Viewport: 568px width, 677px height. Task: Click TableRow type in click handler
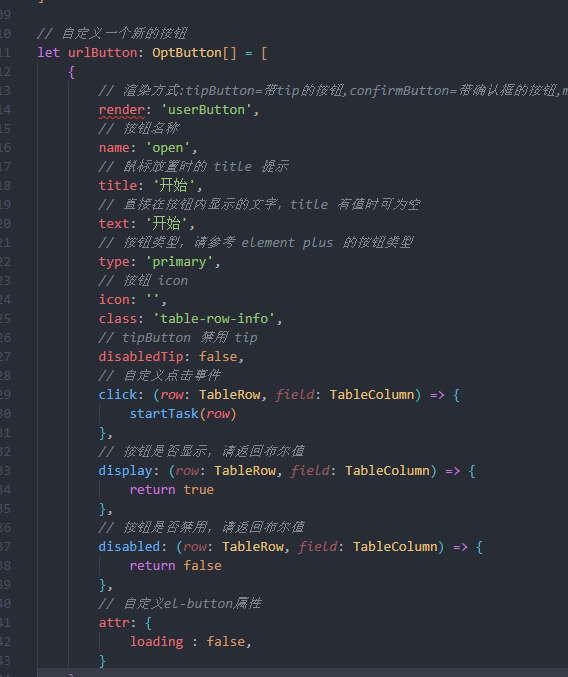tap(230, 395)
